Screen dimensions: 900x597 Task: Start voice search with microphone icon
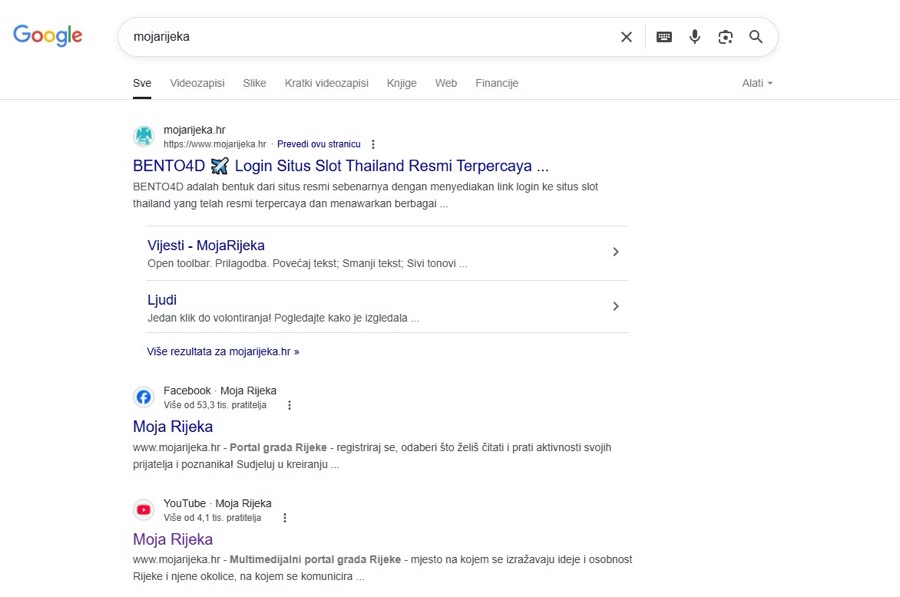(695, 37)
